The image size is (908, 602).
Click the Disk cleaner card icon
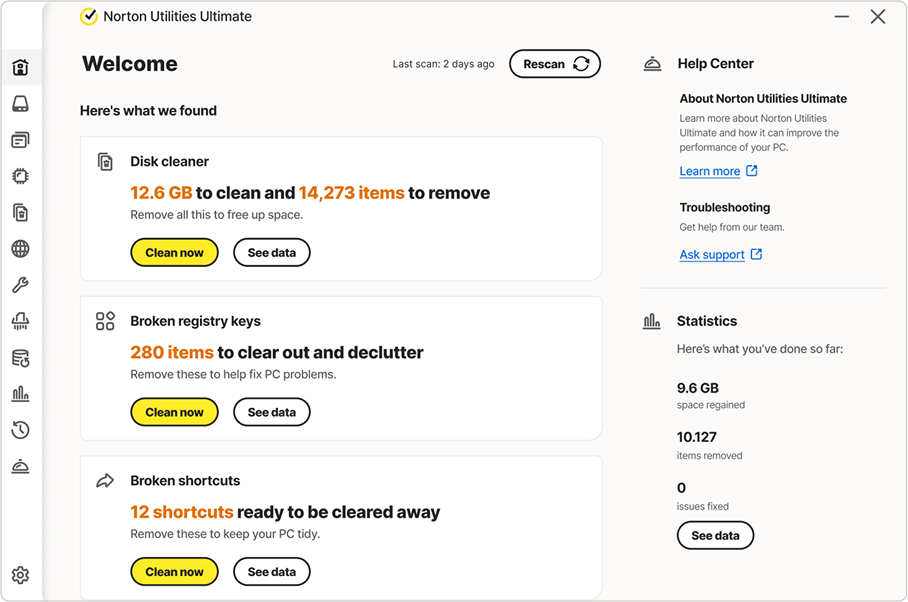click(105, 161)
